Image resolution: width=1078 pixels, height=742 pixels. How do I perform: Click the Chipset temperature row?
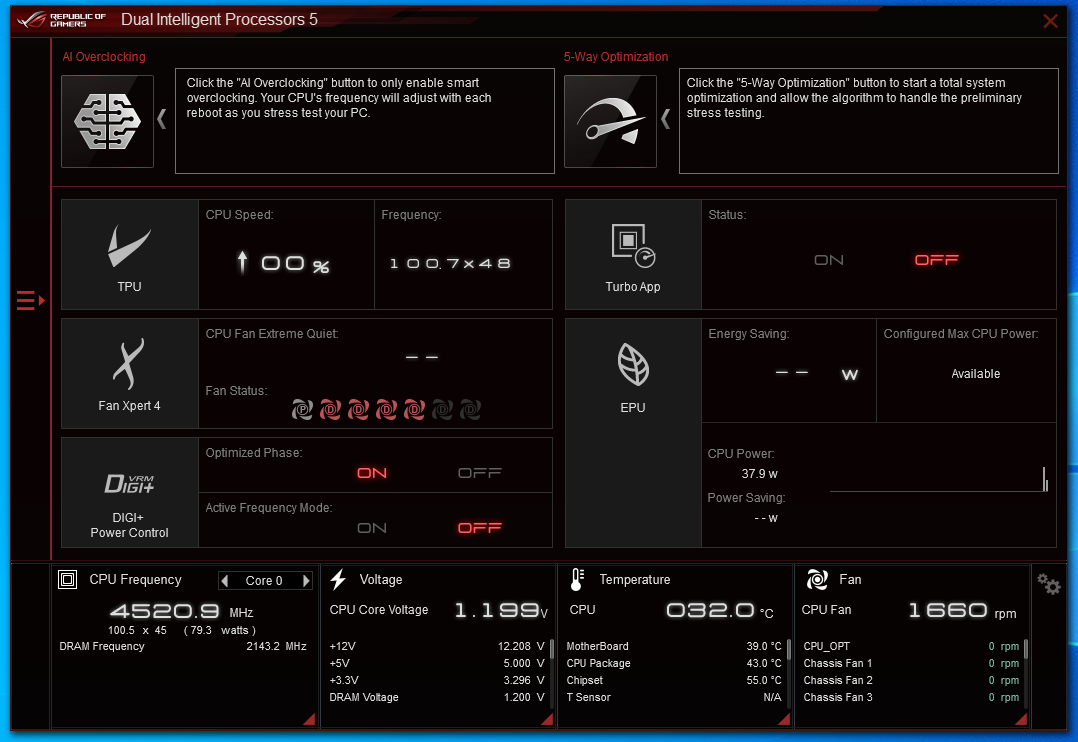pyautogui.click(x=674, y=680)
